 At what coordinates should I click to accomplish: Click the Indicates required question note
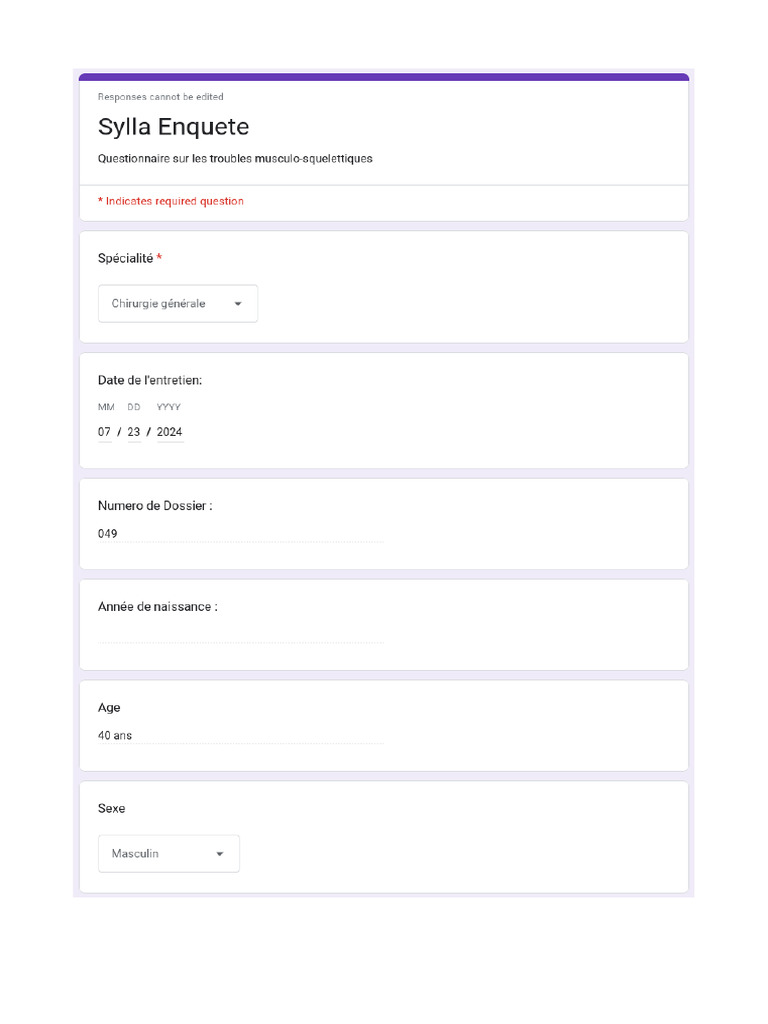(x=171, y=201)
